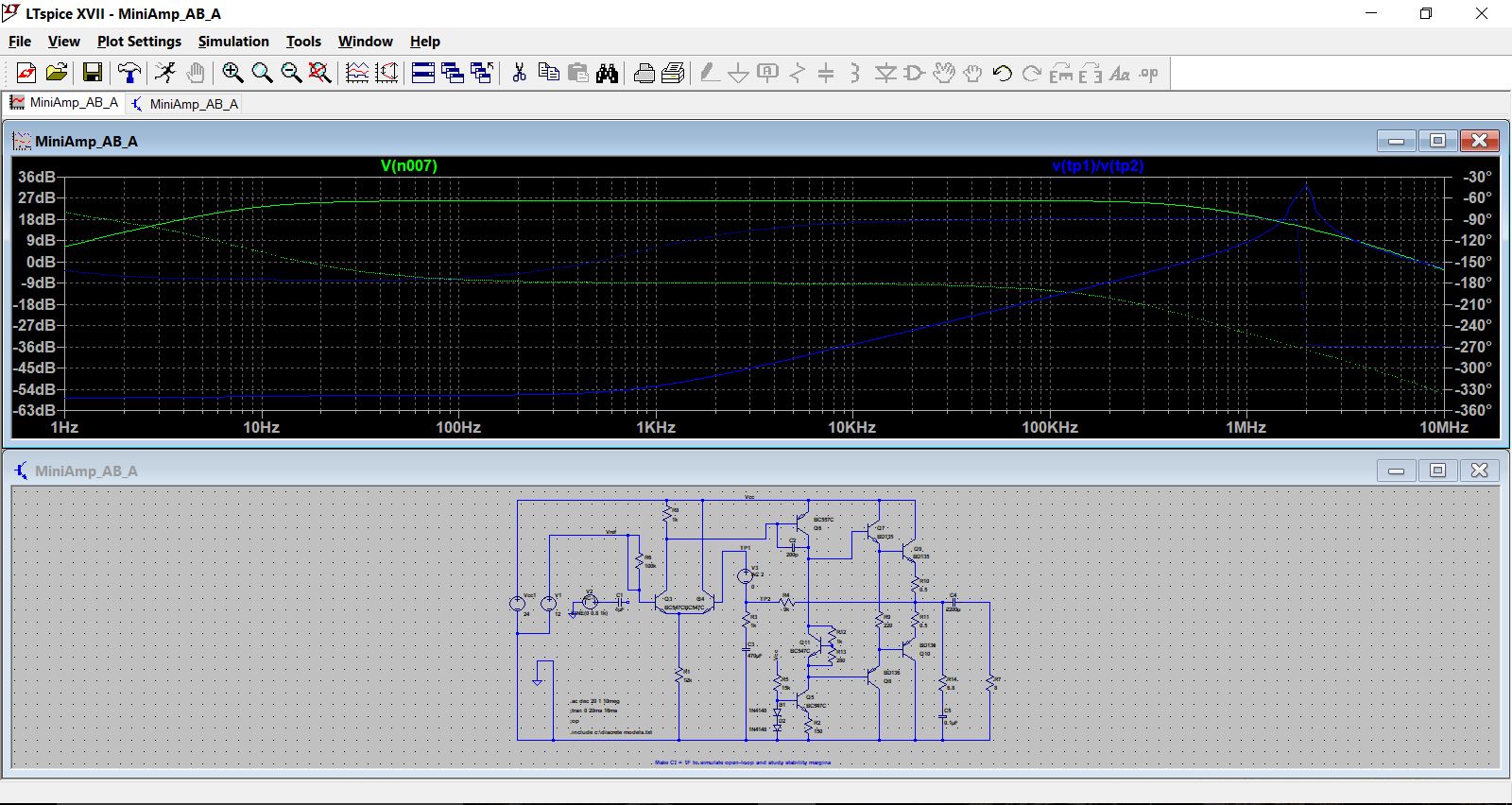The image size is (1512, 805).
Task: Start simulation with the Run icon
Action: click(x=165, y=73)
